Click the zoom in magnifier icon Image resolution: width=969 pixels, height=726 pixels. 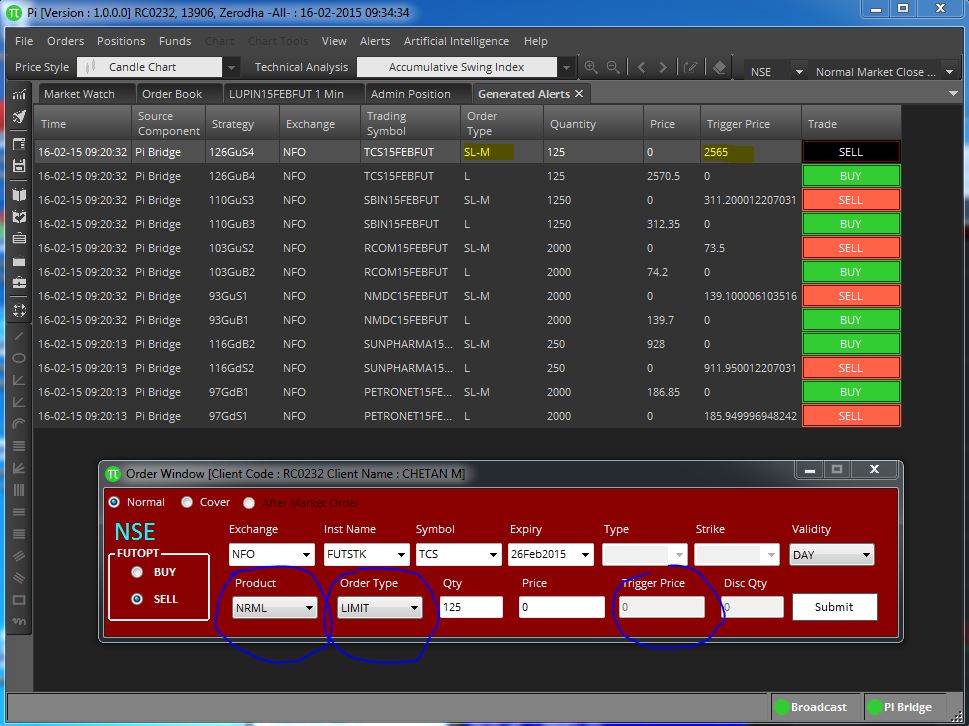(x=591, y=67)
